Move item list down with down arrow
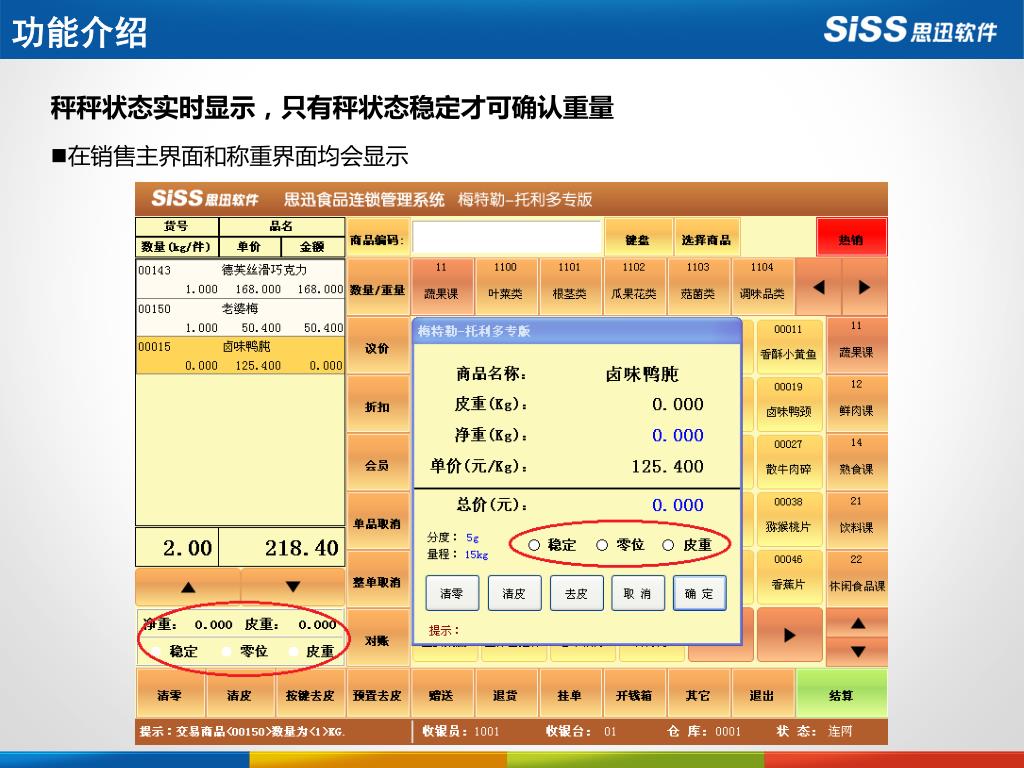Viewport: 1024px width, 768px height. 293,586
